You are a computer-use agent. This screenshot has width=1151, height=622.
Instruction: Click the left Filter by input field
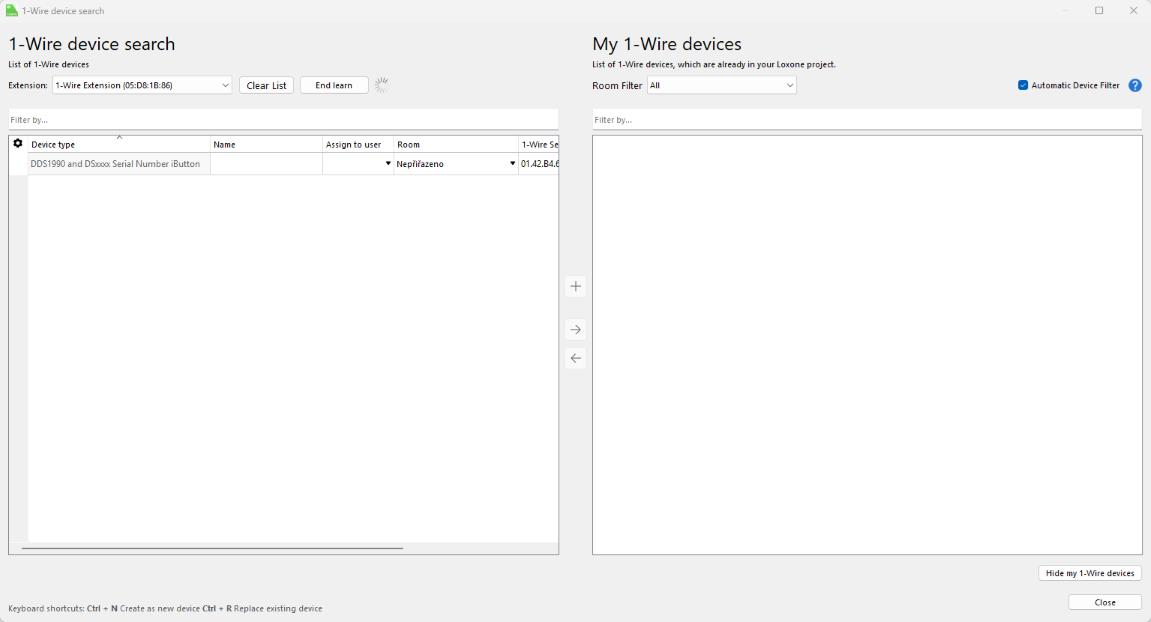(x=283, y=120)
